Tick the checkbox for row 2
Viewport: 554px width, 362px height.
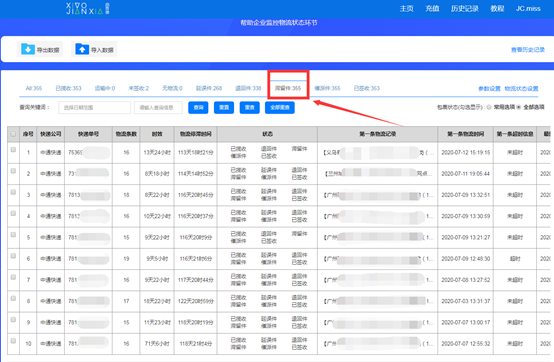click(x=13, y=171)
